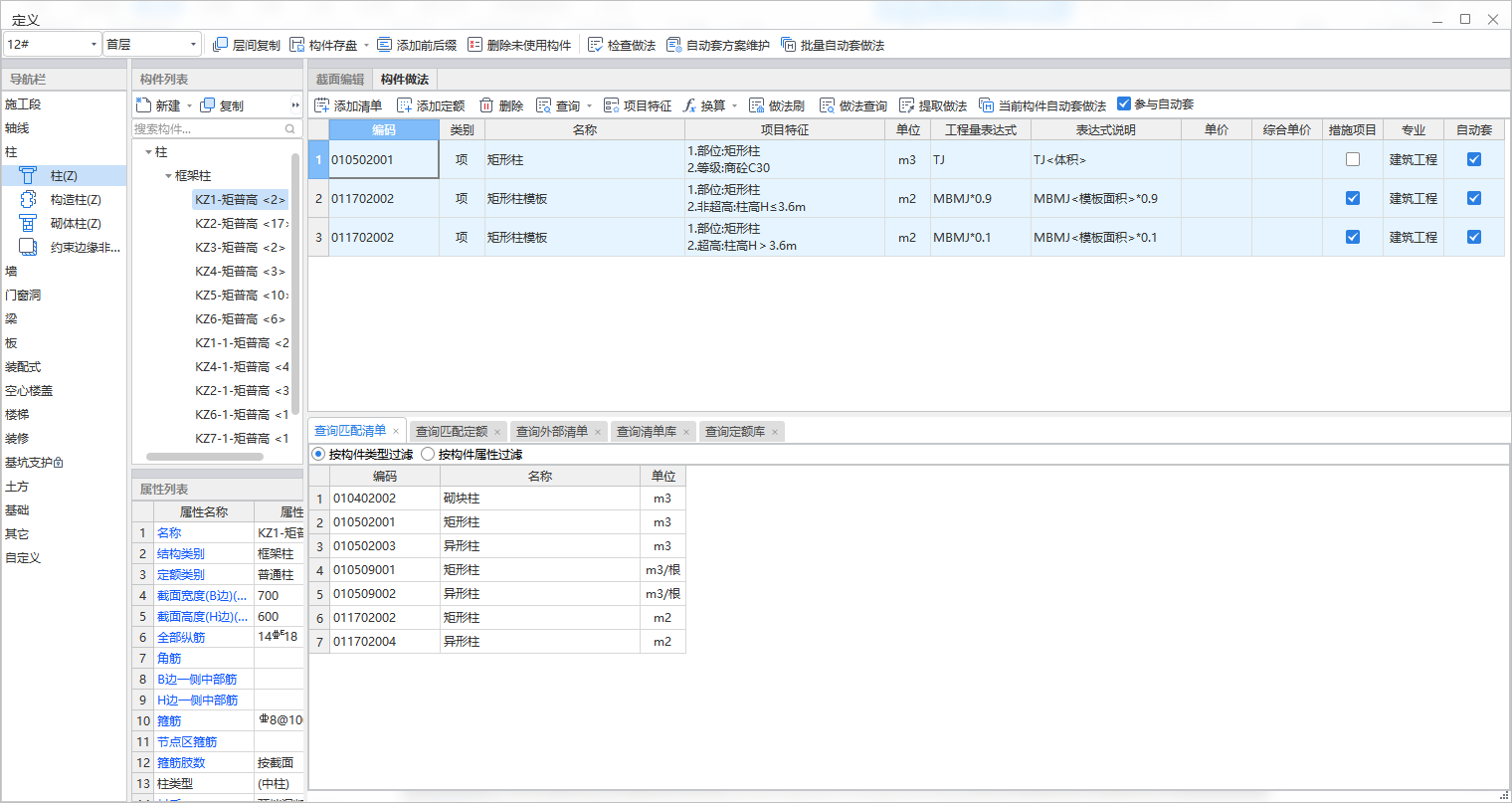This screenshot has width=1512, height=803.
Task: Click the 做法刷 icon
Action: coord(757,105)
